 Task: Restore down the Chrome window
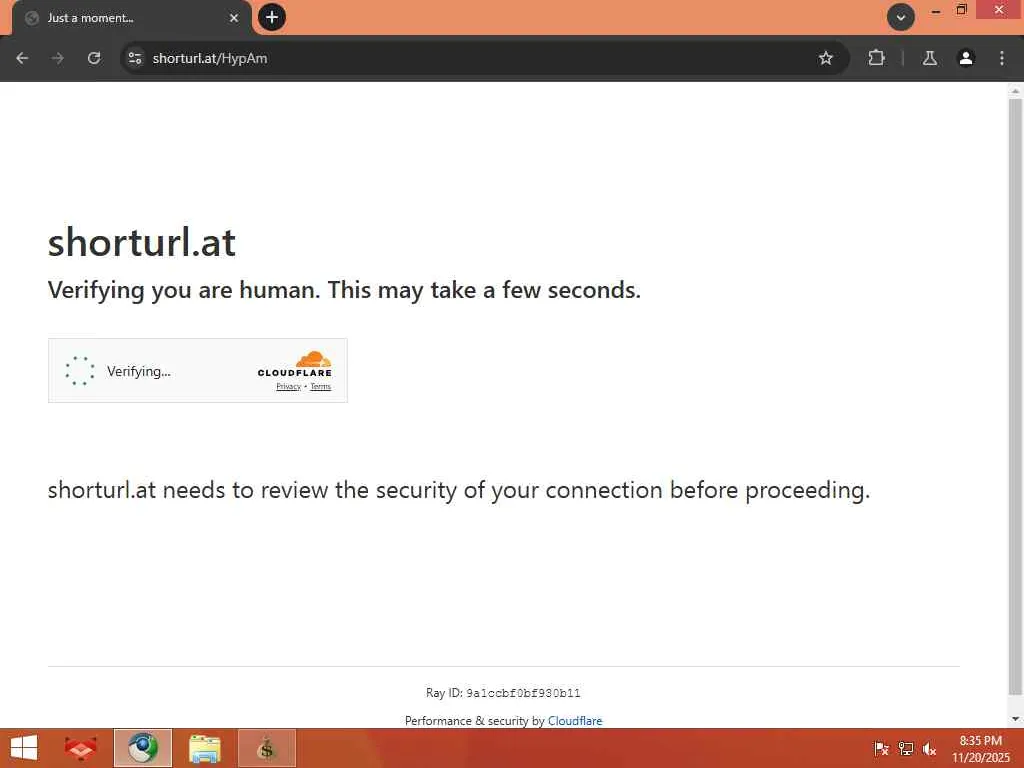click(961, 10)
